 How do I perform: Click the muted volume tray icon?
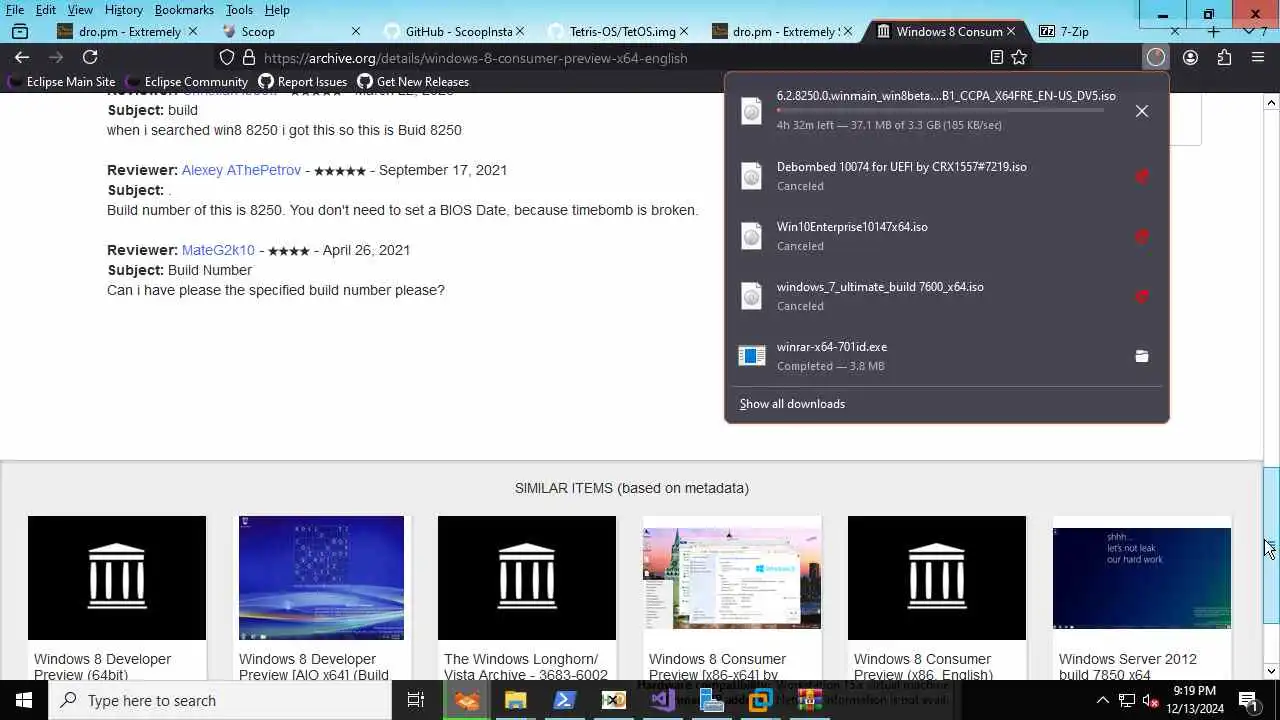click(1150, 700)
